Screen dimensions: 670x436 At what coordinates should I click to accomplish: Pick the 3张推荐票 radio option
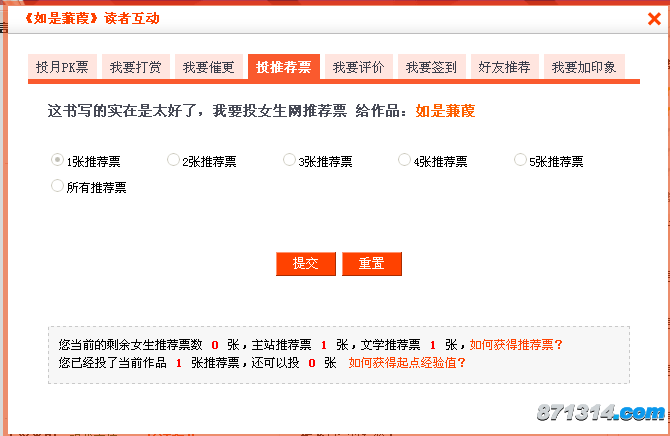pos(289,160)
